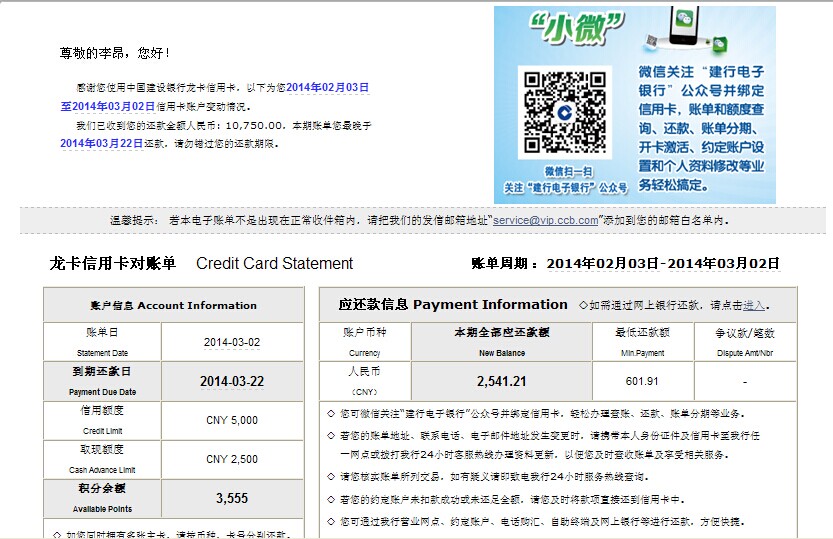Click the 微信扫一扫 caption under QR code
This screenshot has height=539, width=833.
pos(568,172)
